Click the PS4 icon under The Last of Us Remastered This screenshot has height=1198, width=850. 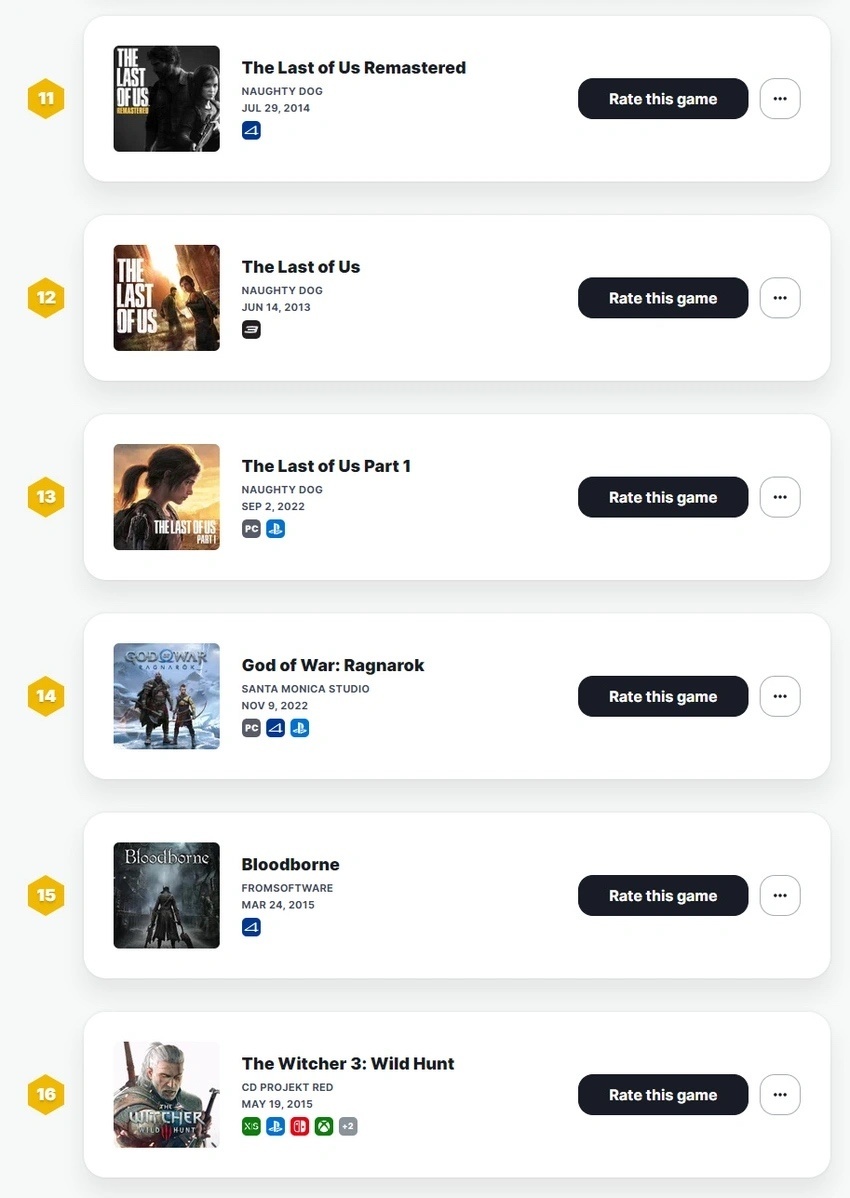point(251,130)
